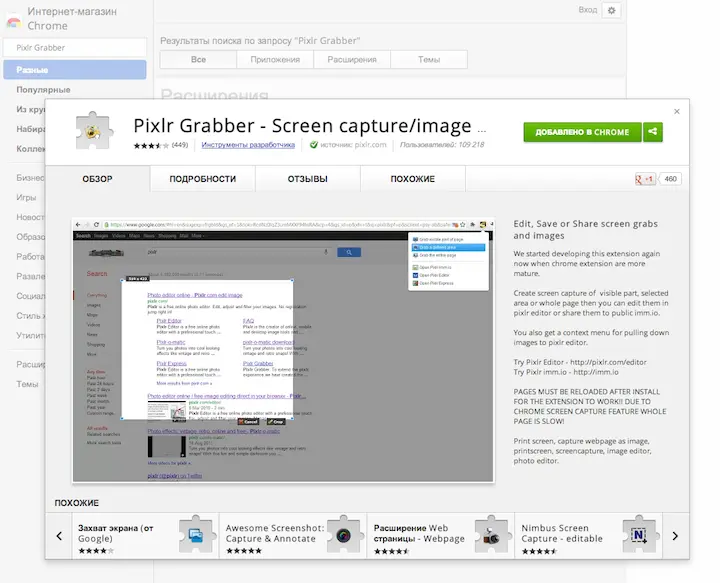Click the verified source checkmark icon
This screenshot has height=583, width=720.
coord(314,145)
